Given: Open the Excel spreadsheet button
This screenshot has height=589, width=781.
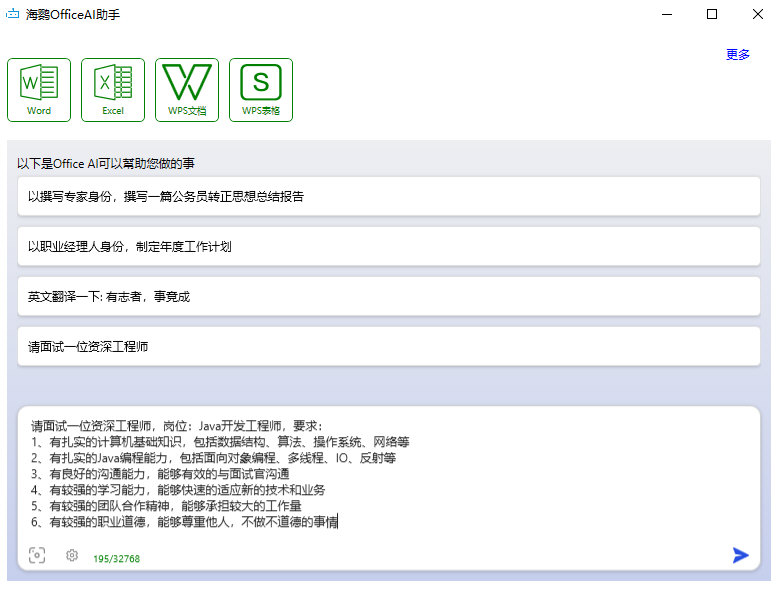Looking at the screenshot, I should (113, 90).
